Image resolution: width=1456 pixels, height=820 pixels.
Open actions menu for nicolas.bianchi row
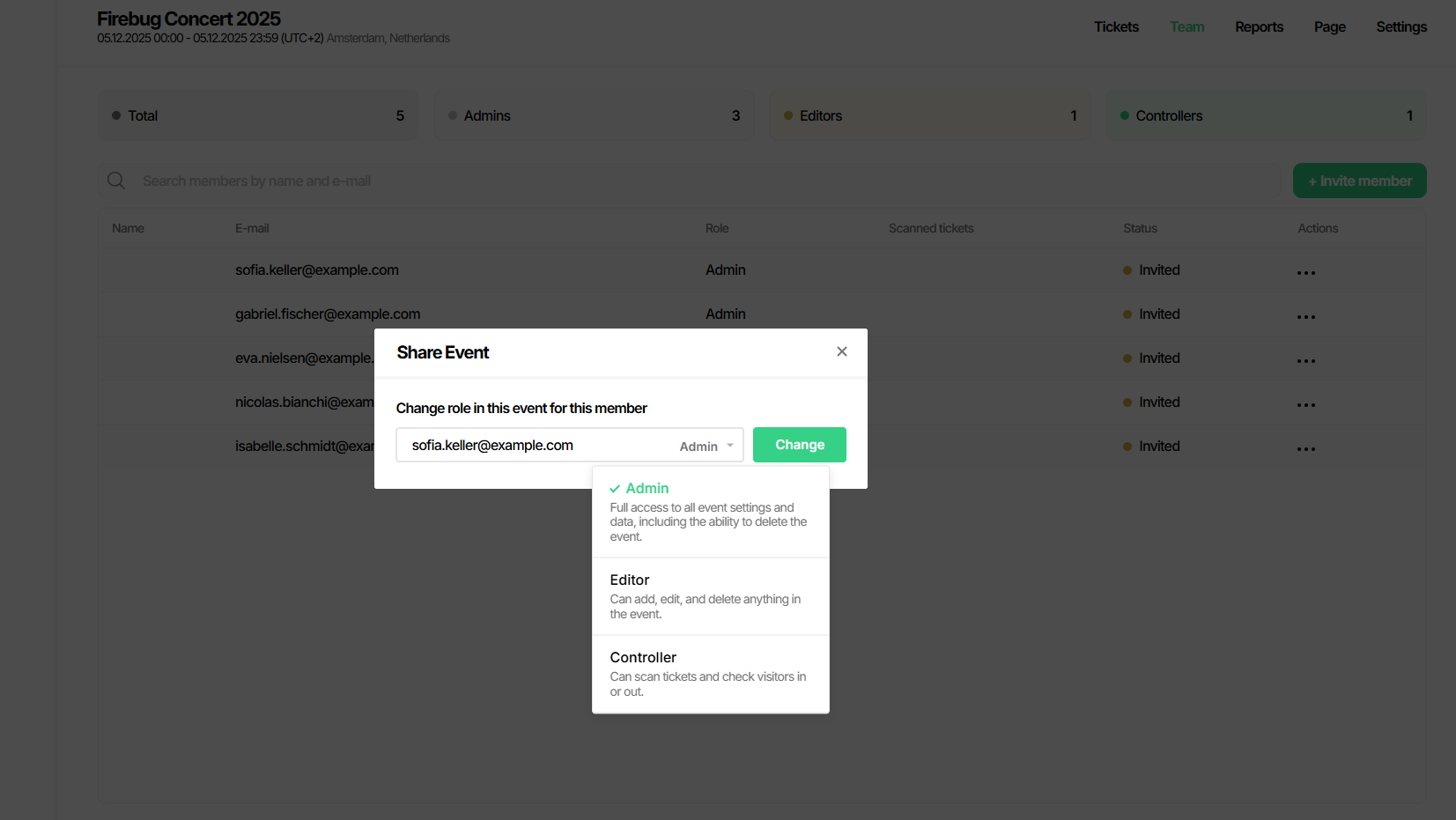[1306, 403]
